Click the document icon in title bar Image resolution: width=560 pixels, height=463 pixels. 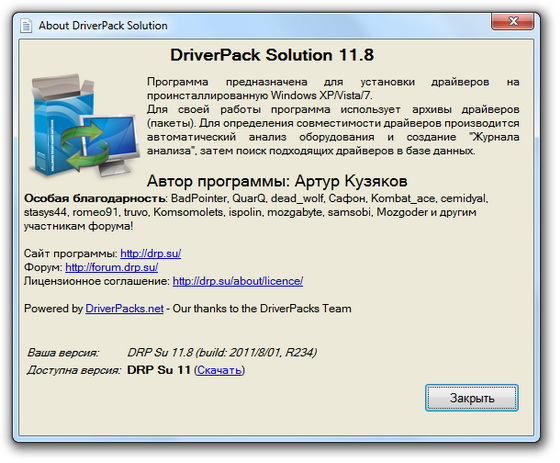point(26,26)
